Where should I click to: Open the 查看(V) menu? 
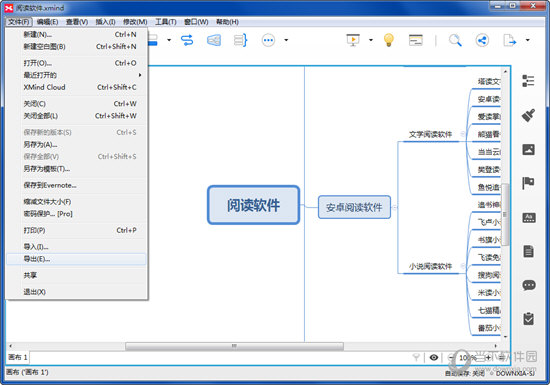[77, 22]
